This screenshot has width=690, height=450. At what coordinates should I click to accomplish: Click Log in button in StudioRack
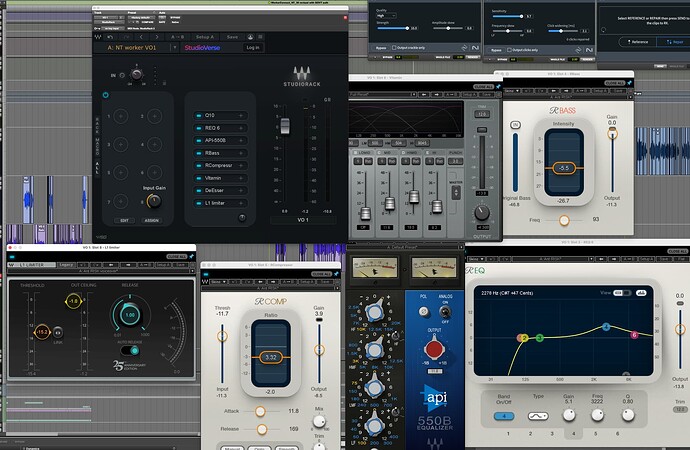(253, 48)
